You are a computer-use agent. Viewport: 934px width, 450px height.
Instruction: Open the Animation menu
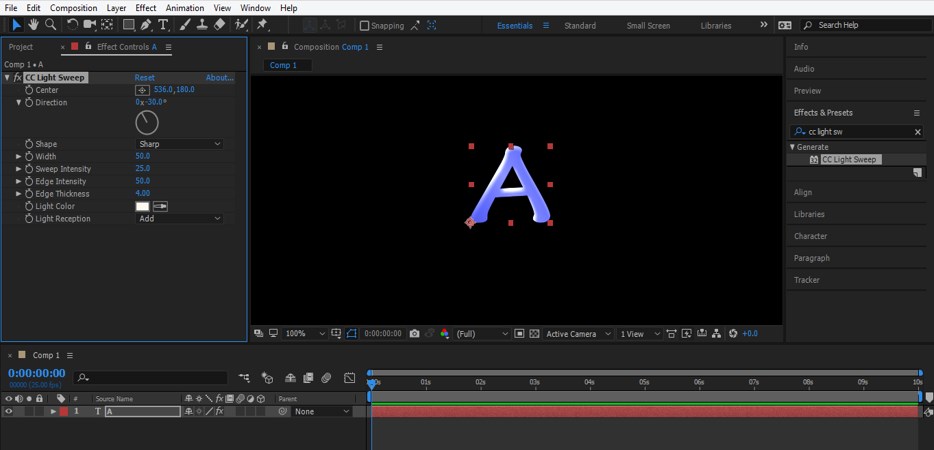coord(184,8)
